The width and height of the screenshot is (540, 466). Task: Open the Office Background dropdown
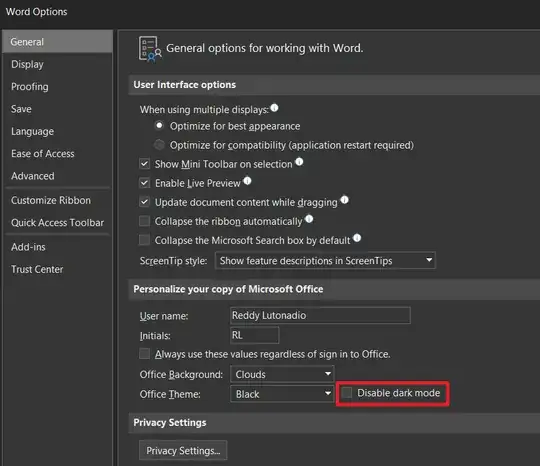coord(282,374)
